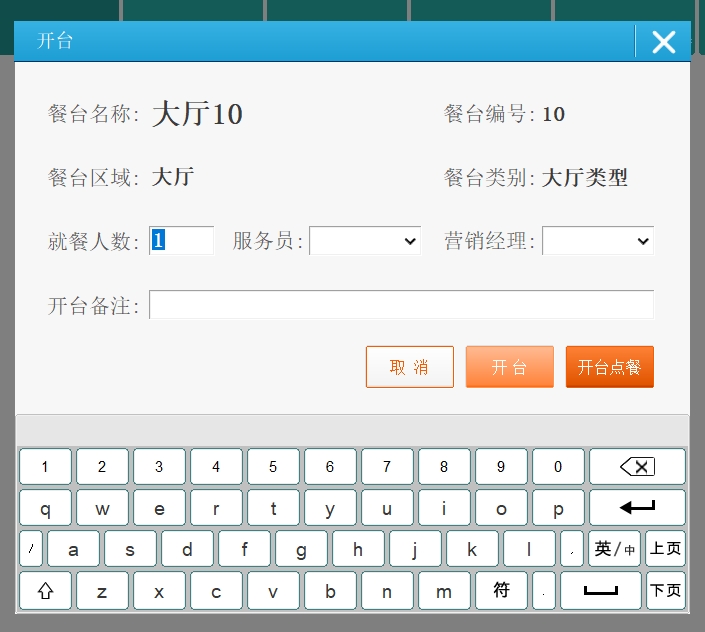Screen dimensions: 705x632
Task: Tap the number 5 key
Action: [273, 467]
